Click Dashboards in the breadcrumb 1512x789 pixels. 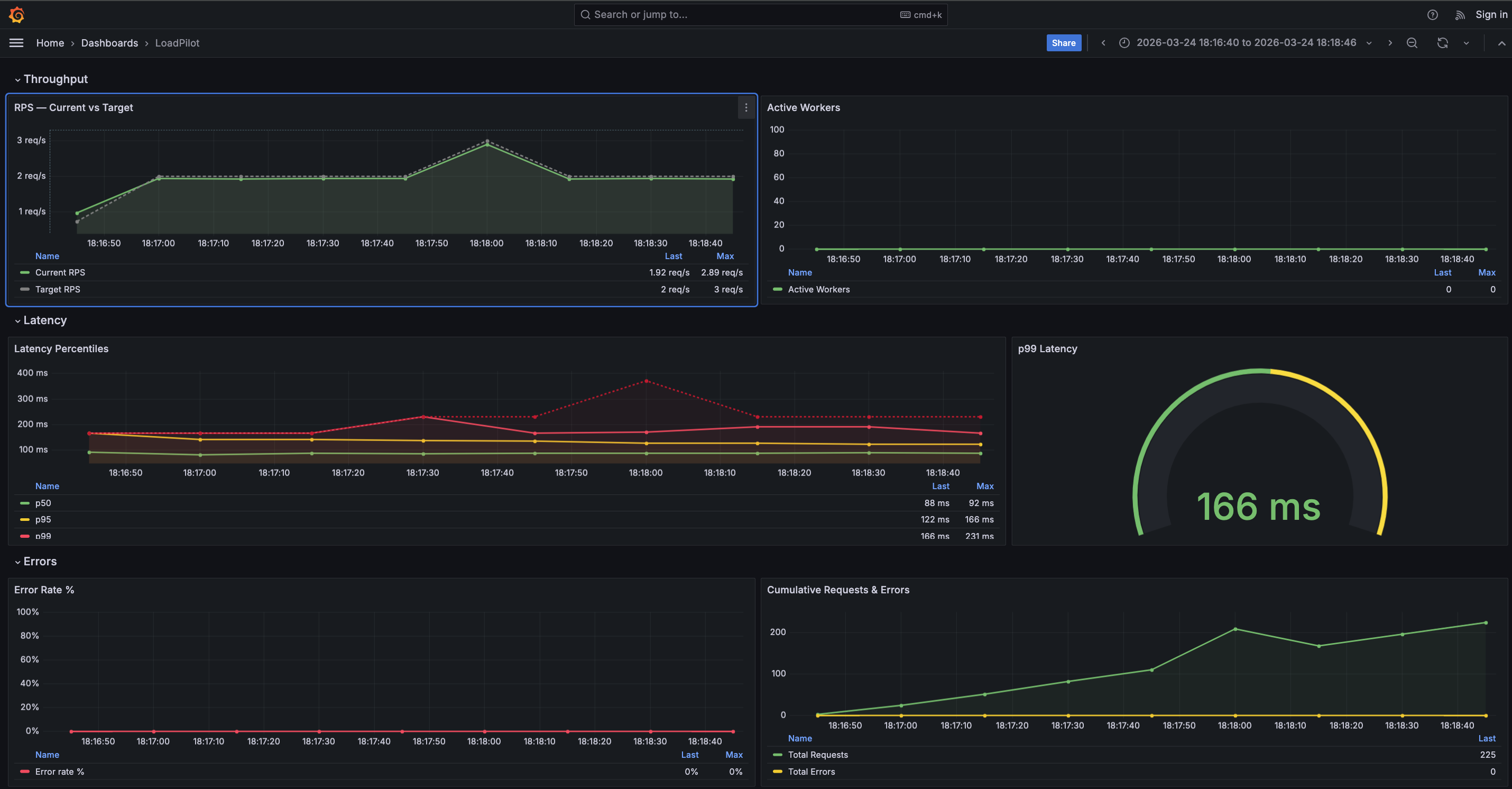109,43
